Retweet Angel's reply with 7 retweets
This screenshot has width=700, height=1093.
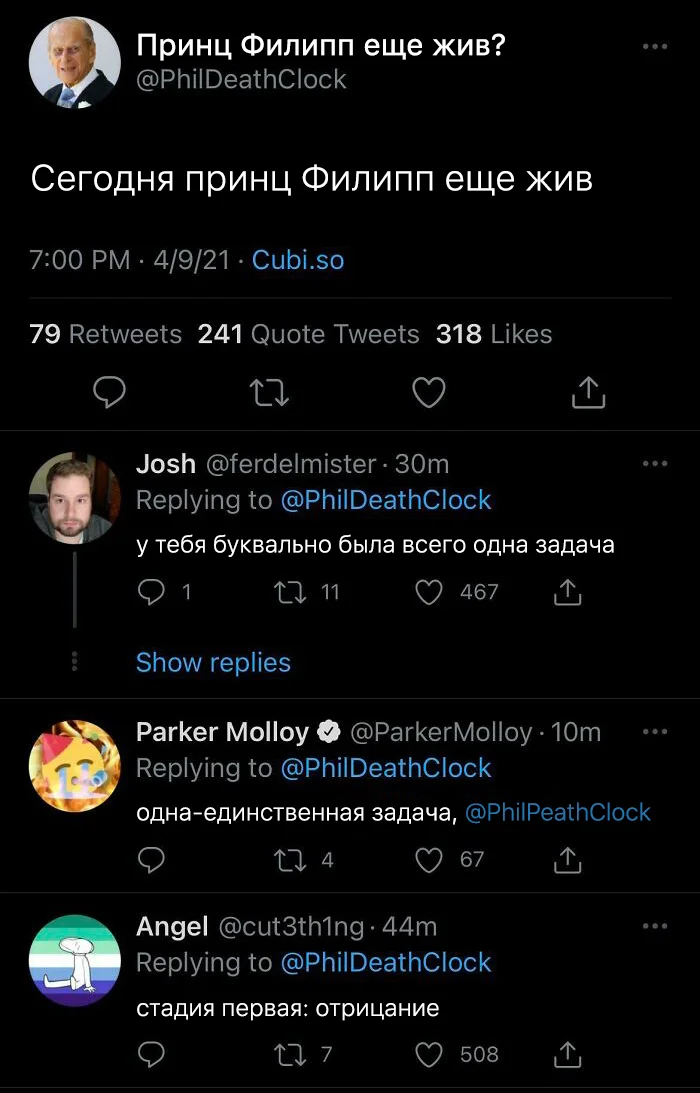tap(289, 1054)
